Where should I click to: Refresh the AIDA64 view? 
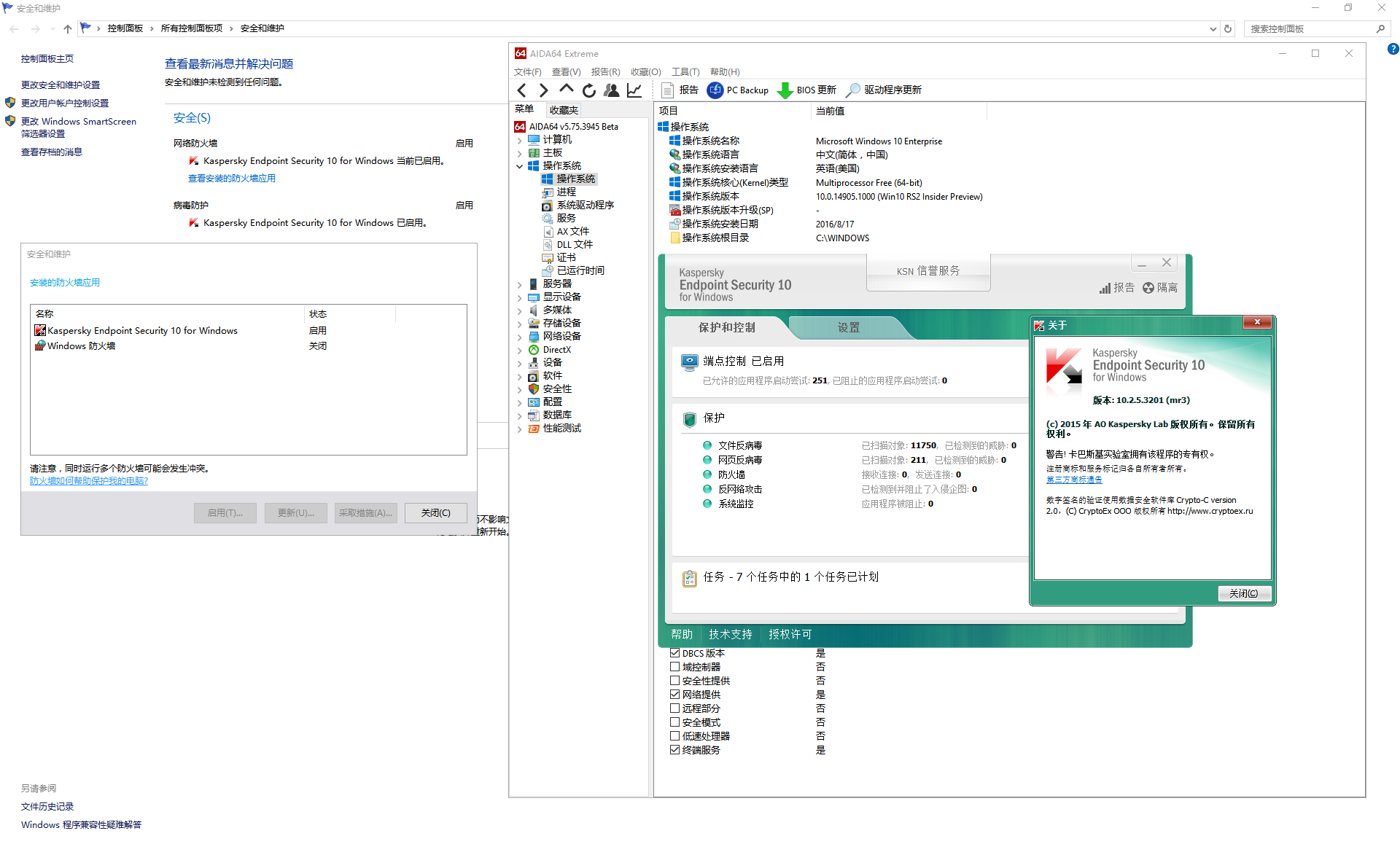[588, 90]
